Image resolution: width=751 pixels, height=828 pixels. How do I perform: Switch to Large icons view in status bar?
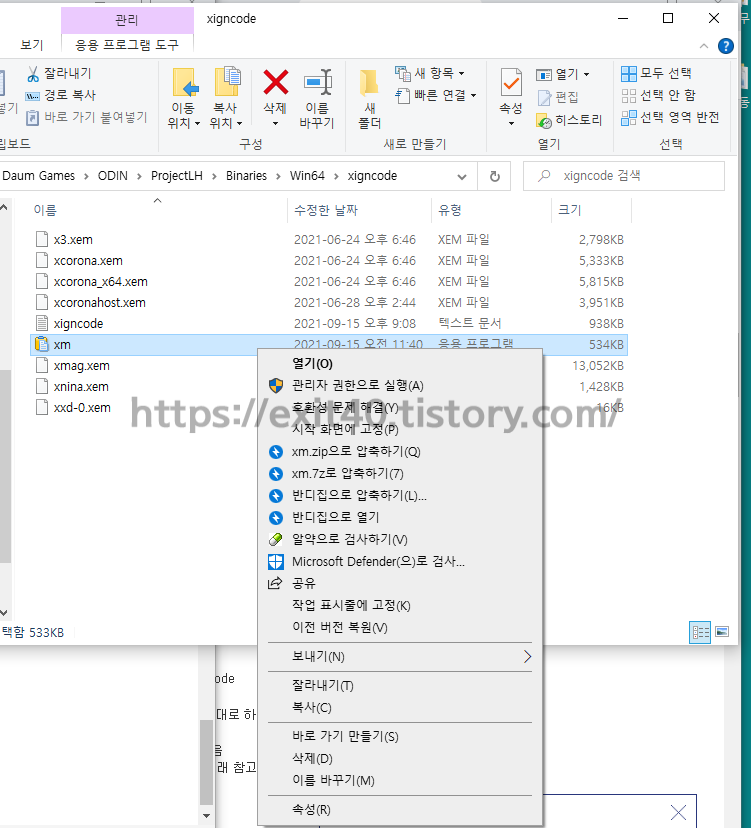(722, 632)
